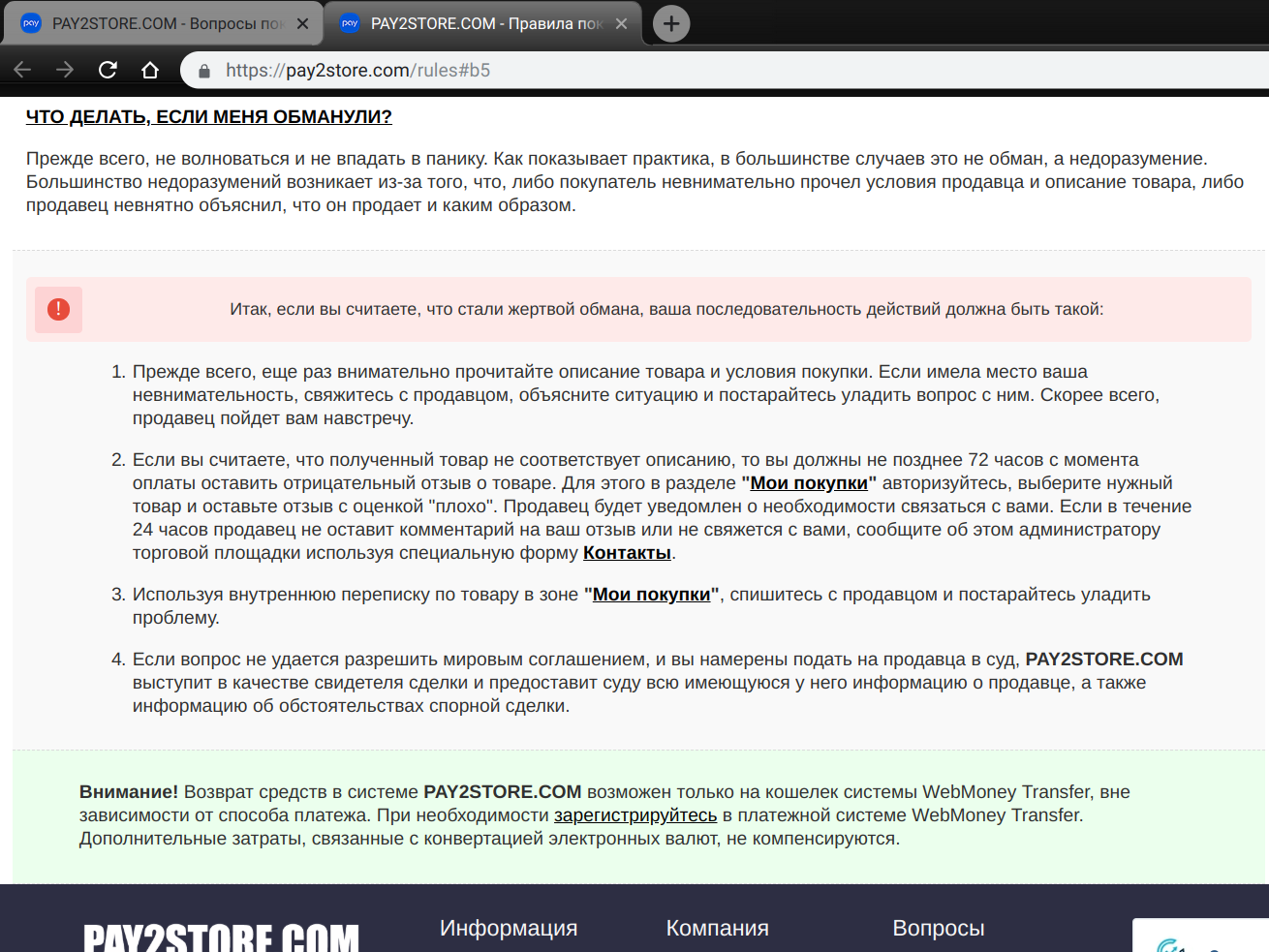1269x952 pixels.
Task: Click the Внимание! bold notice text
Action: [129, 792]
